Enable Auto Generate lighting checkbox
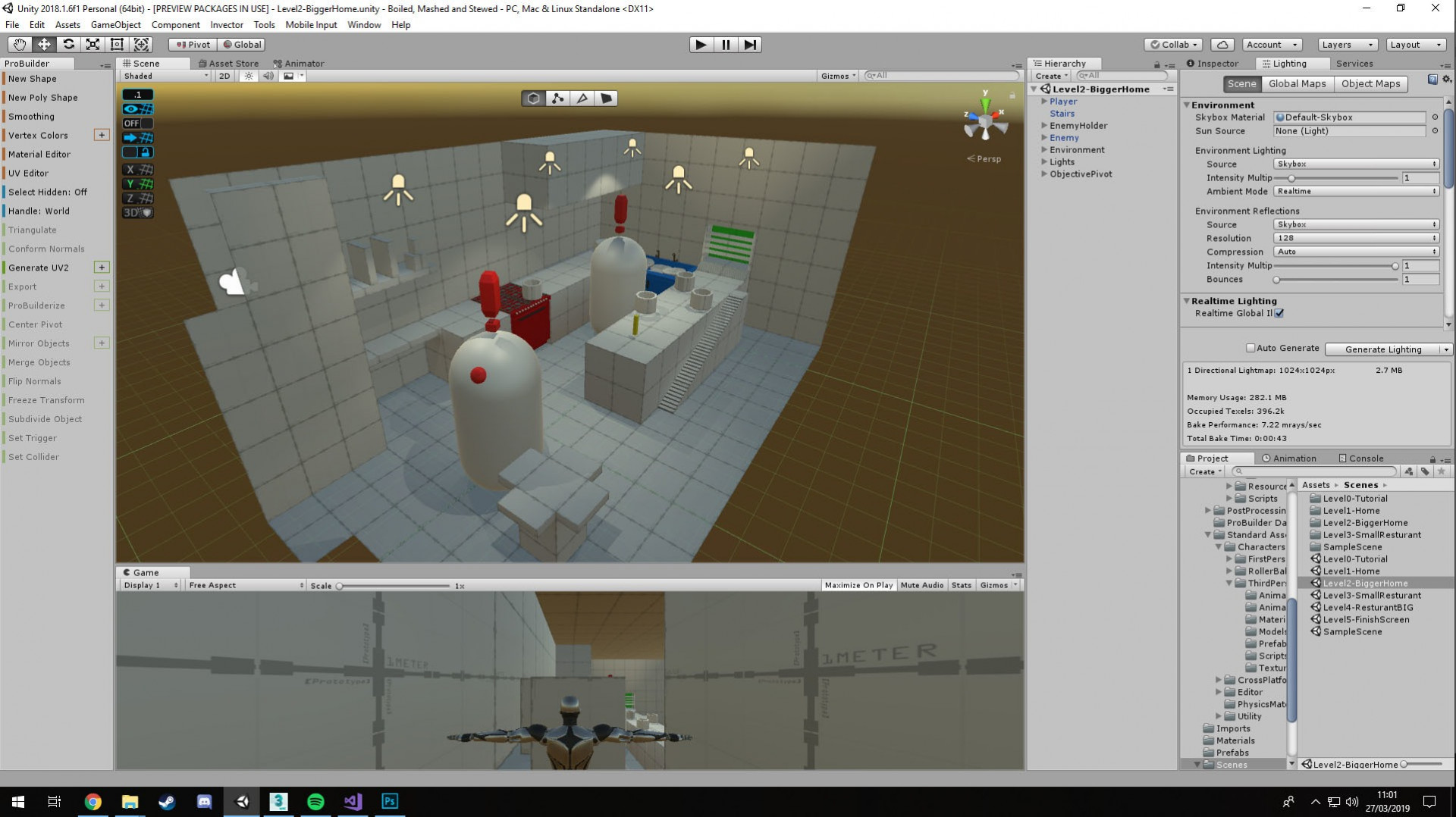The image size is (1456, 817). point(1250,349)
